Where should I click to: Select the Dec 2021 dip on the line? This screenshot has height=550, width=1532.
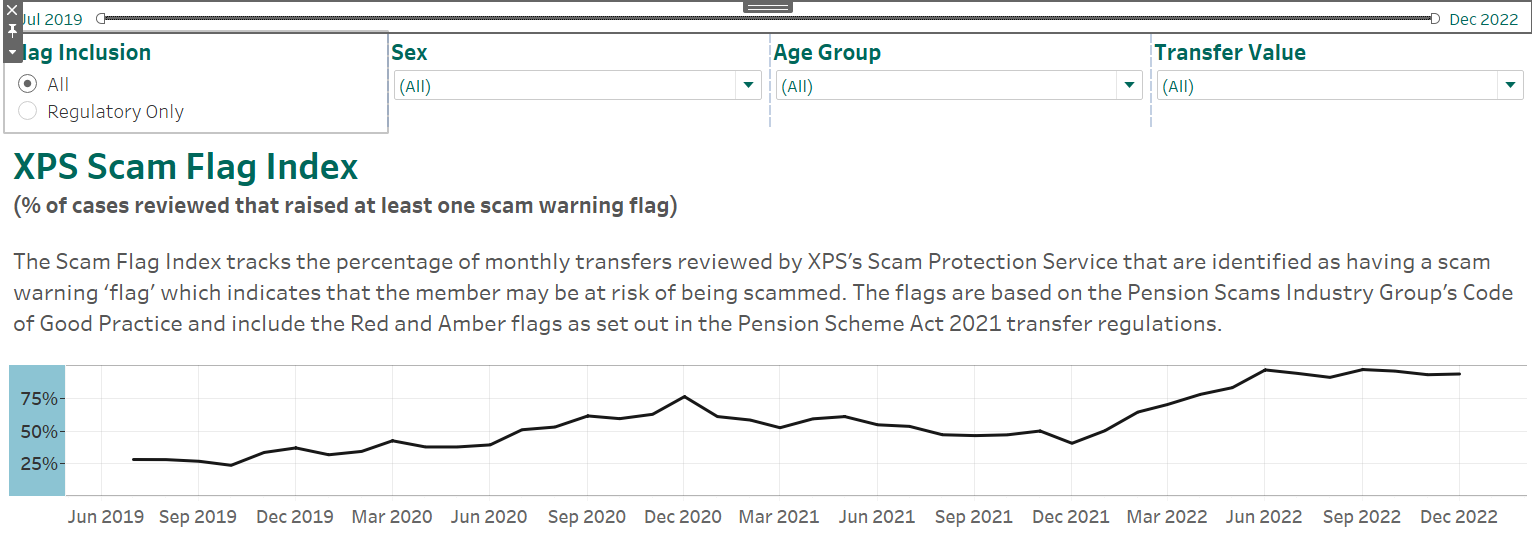(x=1072, y=443)
